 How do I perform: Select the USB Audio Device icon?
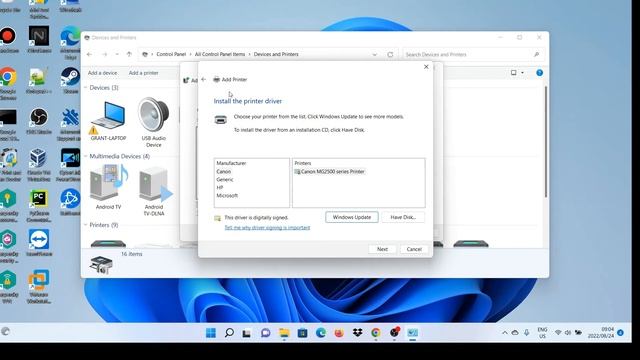153,122
